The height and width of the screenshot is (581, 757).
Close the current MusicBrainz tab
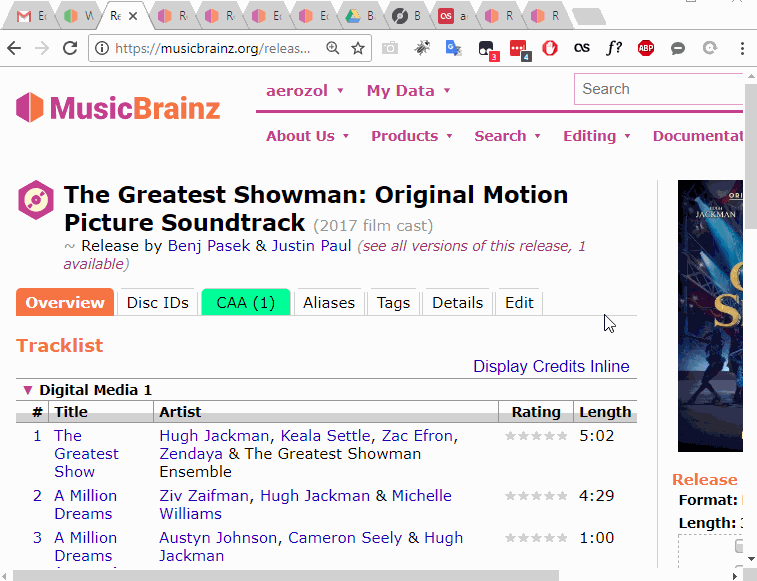pyautogui.click(x=133, y=16)
